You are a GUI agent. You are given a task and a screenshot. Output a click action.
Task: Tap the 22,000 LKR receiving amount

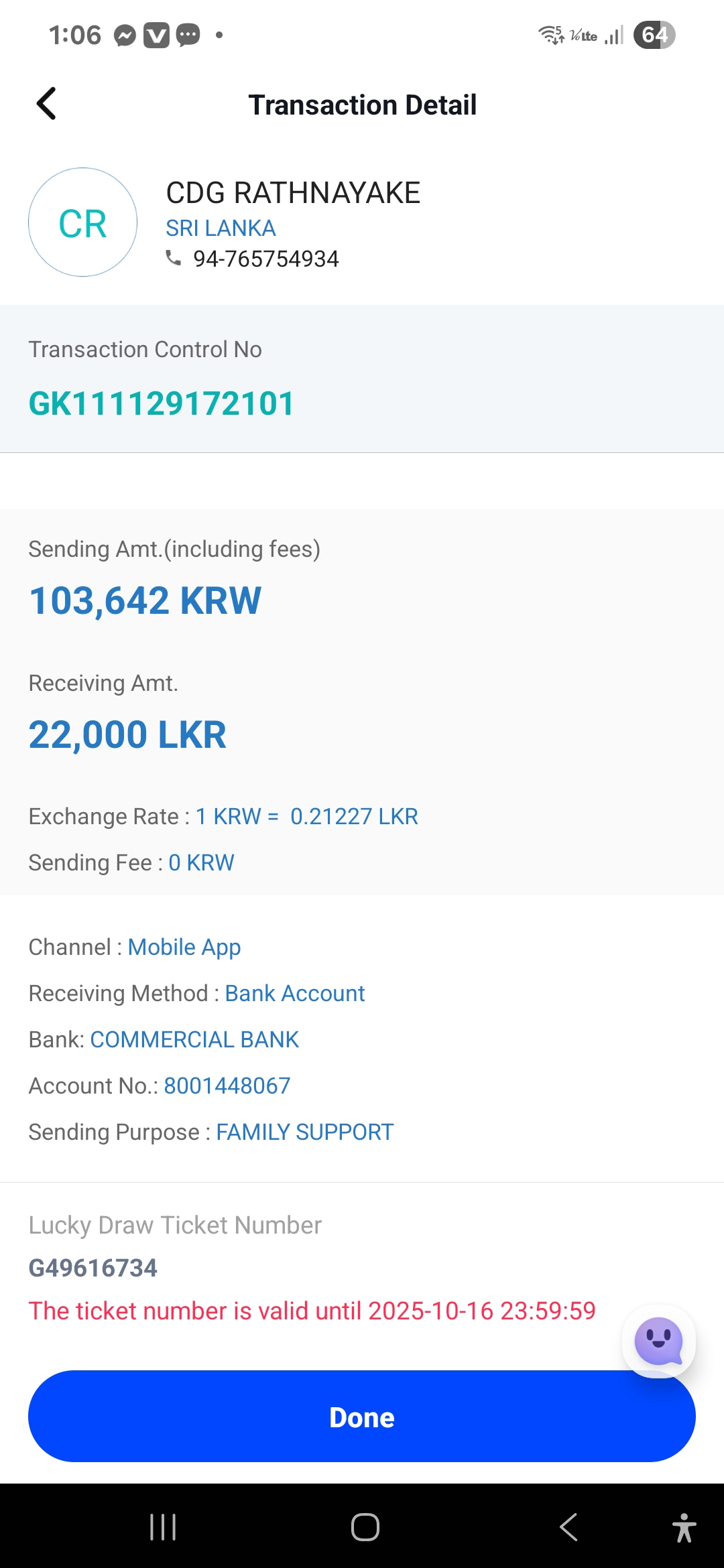[127, 734]
